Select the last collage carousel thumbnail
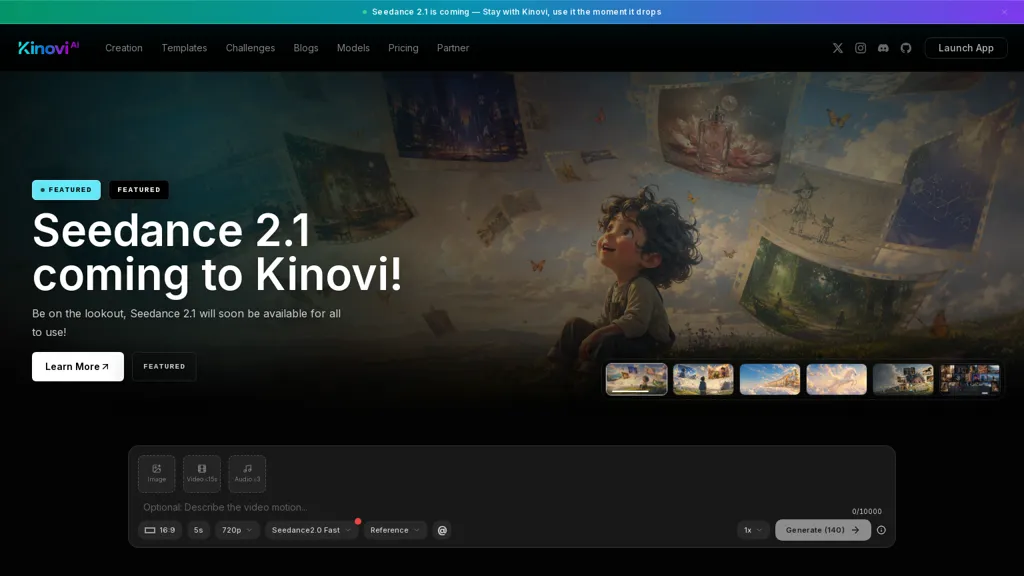This screenshot has width=1024, height=576. point(970,379)
